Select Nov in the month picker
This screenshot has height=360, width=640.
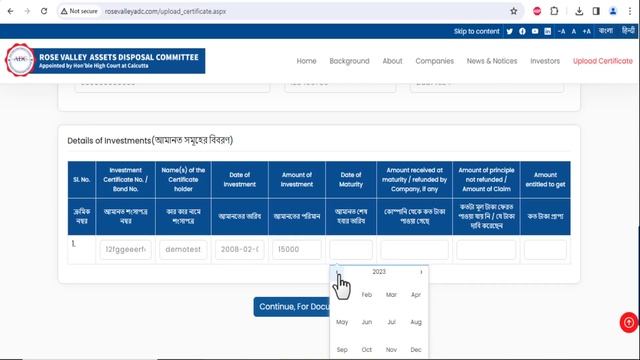click(391, 349)
